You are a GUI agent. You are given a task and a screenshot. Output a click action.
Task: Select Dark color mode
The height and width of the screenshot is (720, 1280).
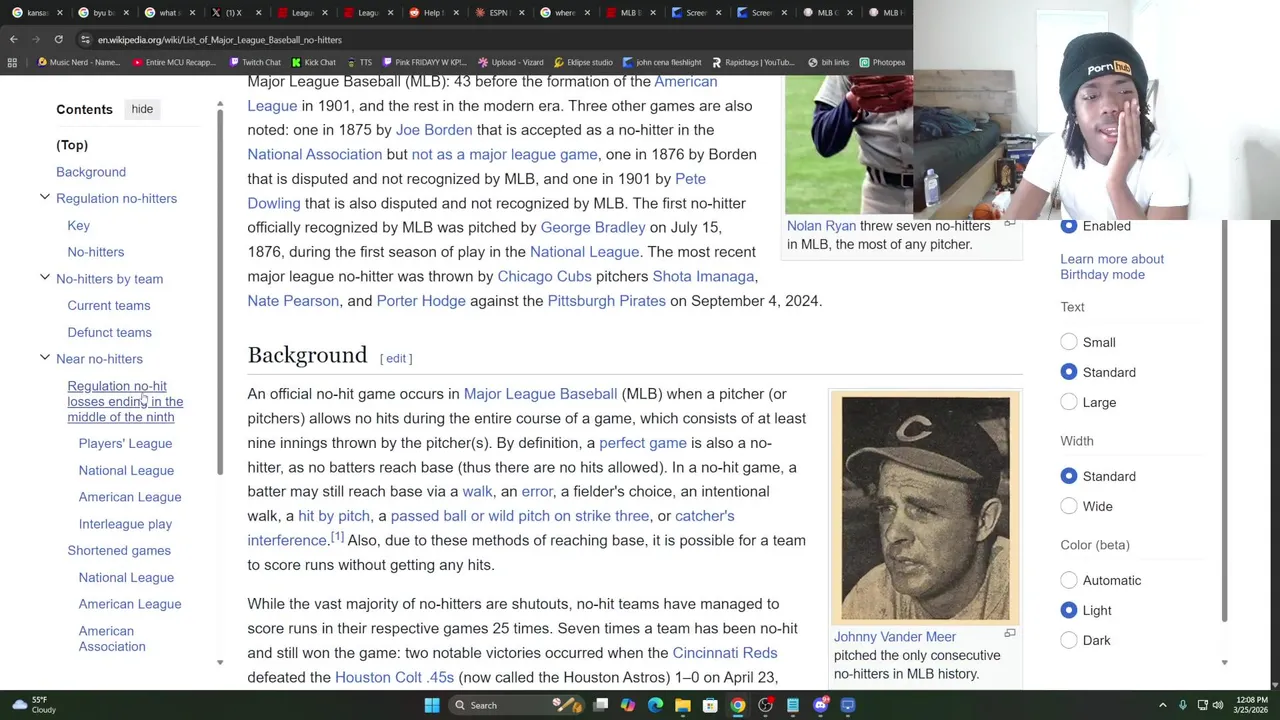click(x=1069, y=640)
